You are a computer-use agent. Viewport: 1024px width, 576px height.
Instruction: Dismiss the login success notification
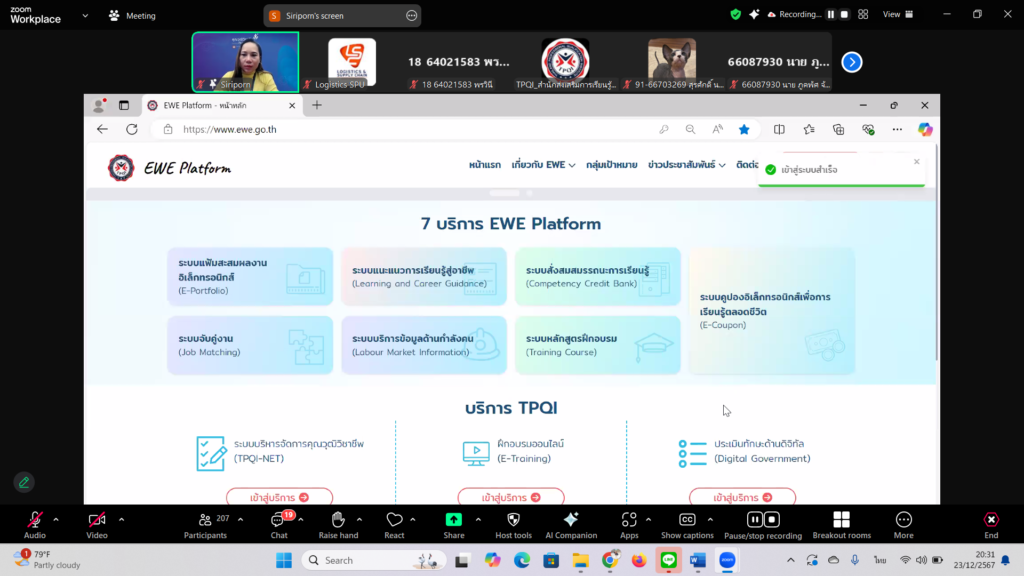coord(916,161)
